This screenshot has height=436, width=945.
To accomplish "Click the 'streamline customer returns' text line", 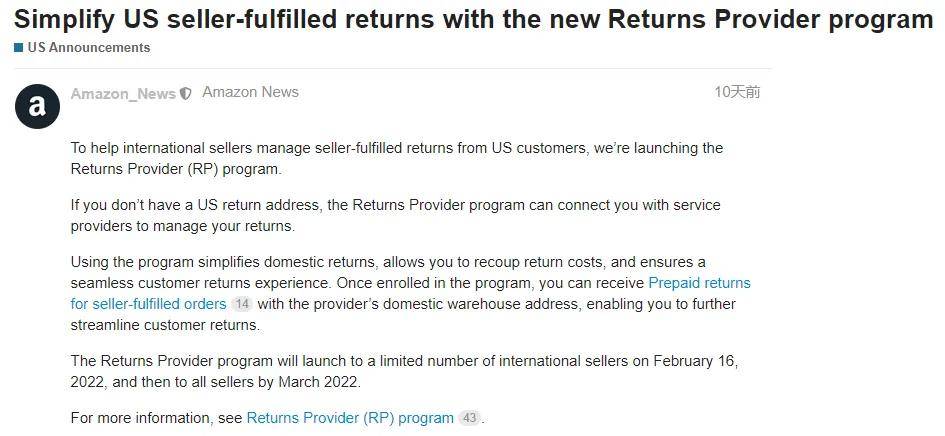I will point(165,325).
